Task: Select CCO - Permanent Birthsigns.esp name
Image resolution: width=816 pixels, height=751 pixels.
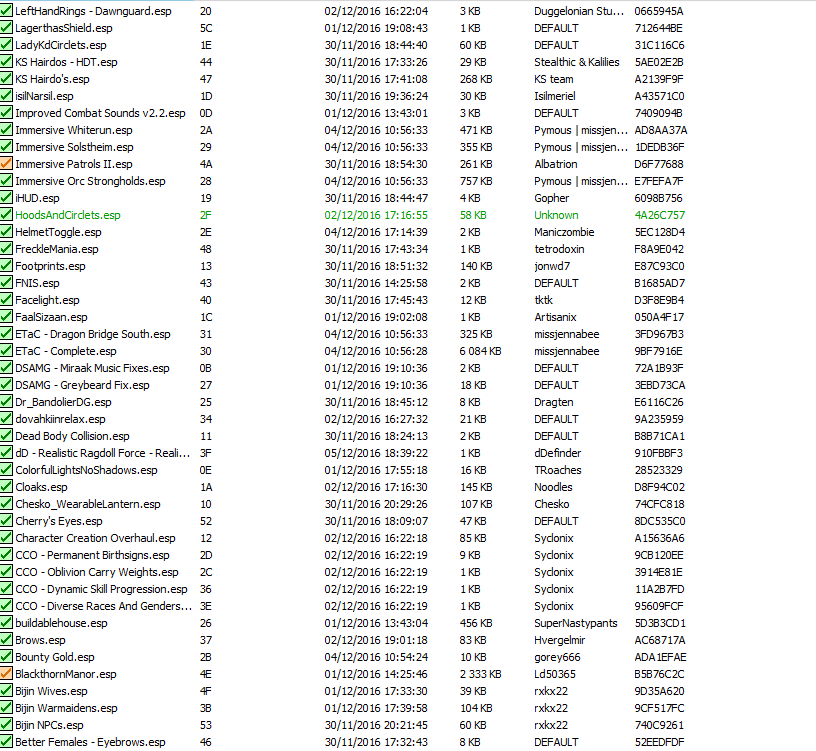Action: coord(92,555)
